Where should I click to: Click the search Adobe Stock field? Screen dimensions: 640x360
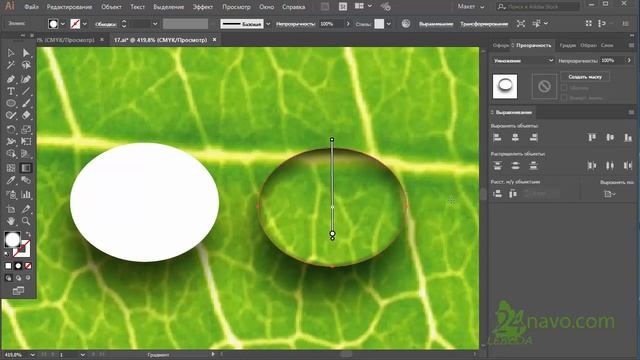point(538,7)
